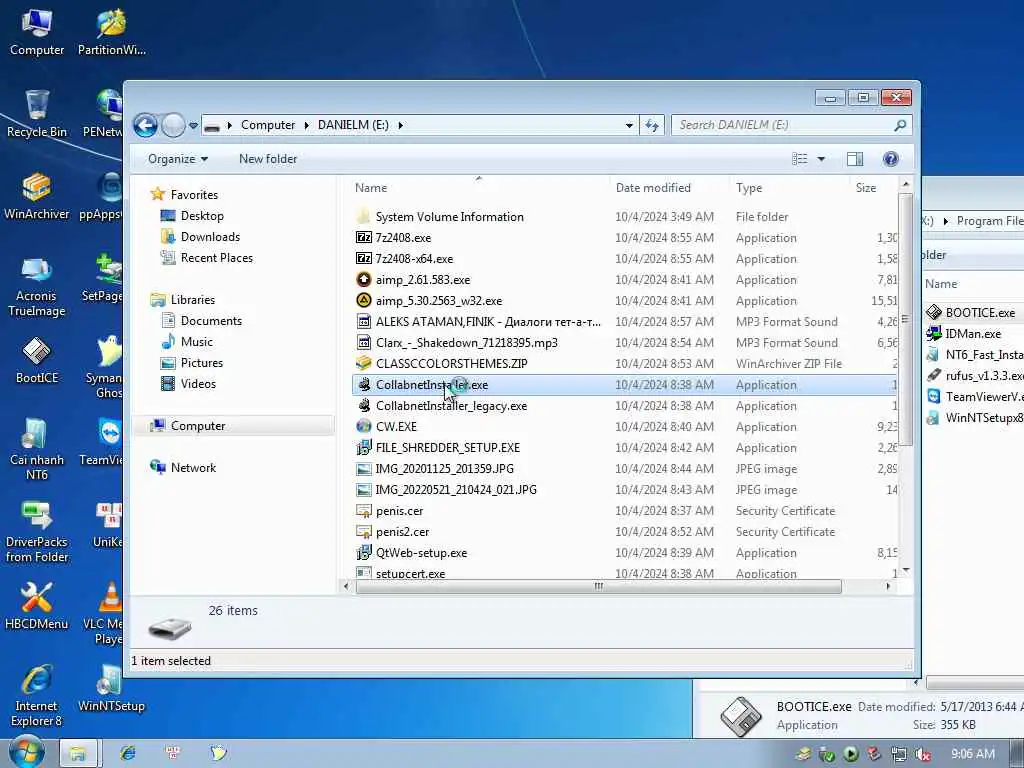The image size is (1024, 768).
Task: Open Internet Explorer 8 desktop icon
Action: 37,696
